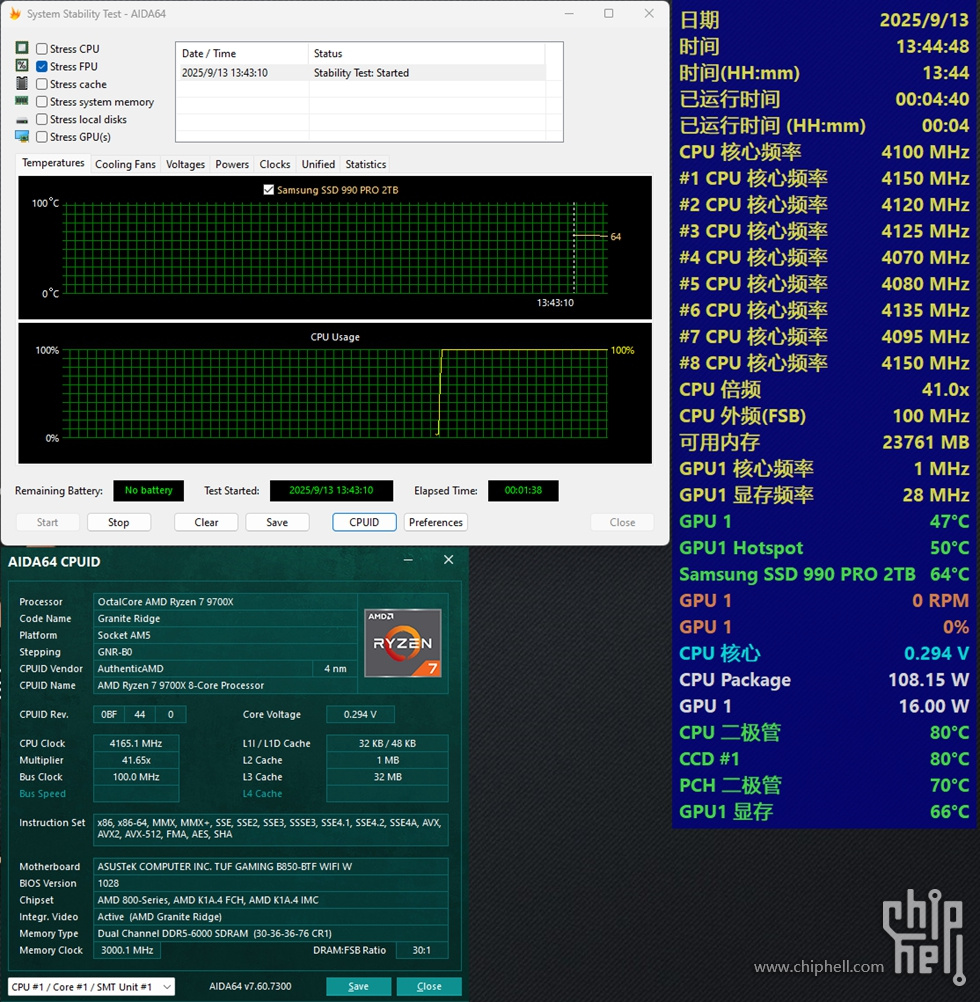The height and width of the screenshot is (1002, 980).
Task: Open the Voltages tab
Action: pos(185,164)
